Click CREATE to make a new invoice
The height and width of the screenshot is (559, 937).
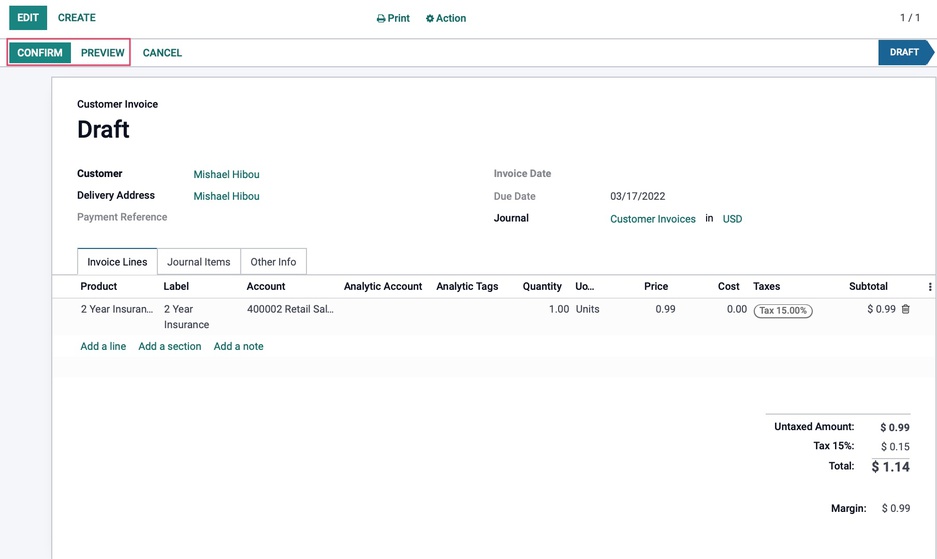[76, 18]
